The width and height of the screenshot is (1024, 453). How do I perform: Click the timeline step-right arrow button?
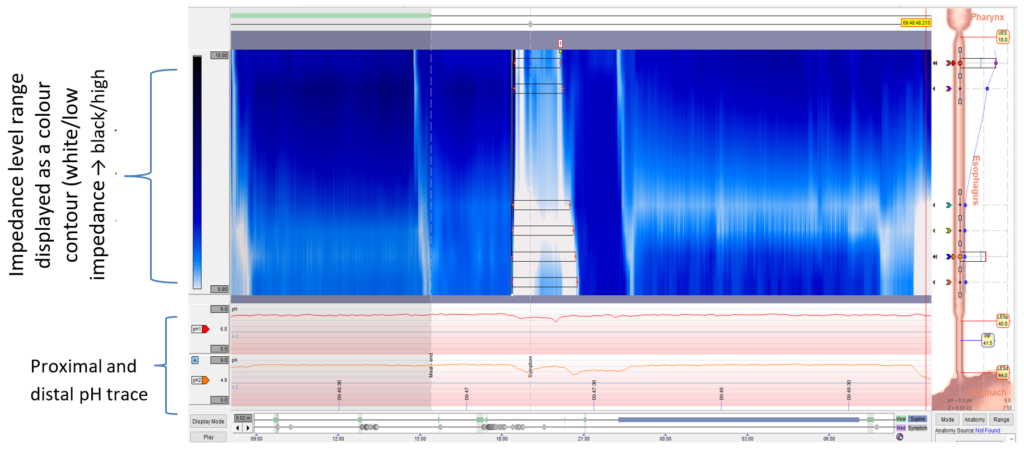point(246,427)
